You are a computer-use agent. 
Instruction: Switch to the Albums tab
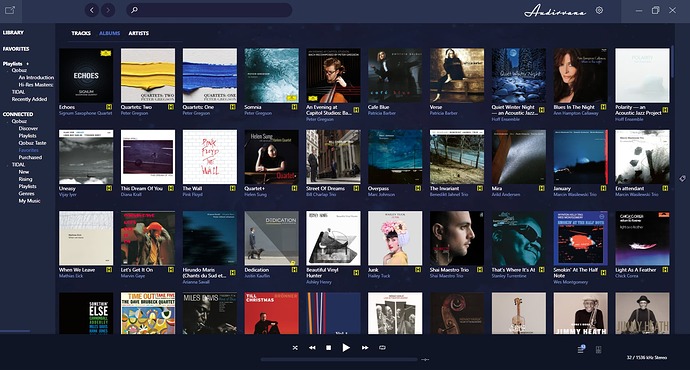coord(110,33)
